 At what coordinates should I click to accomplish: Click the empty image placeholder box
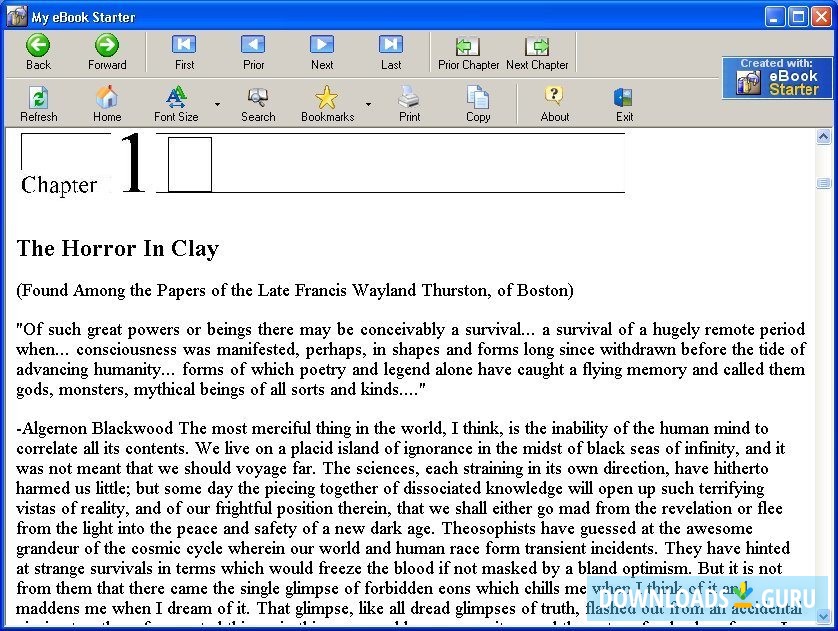point(190,165)
